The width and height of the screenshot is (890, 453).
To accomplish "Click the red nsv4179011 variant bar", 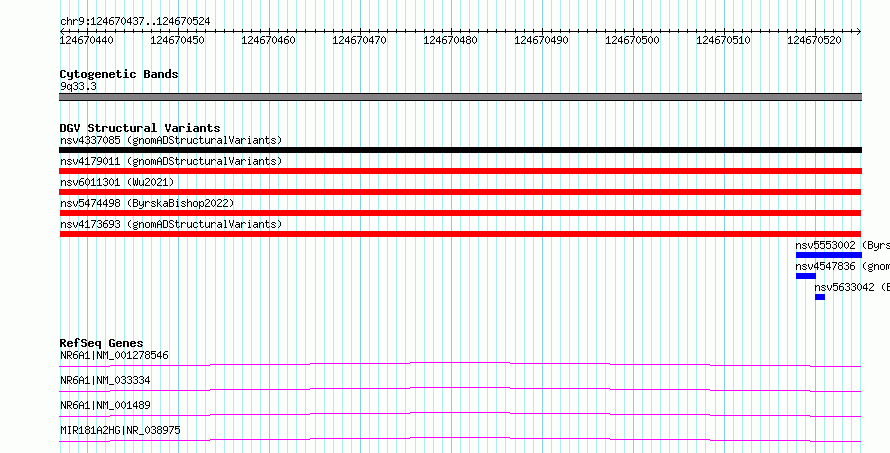I will pyautogui.click(x=460, y=171).
